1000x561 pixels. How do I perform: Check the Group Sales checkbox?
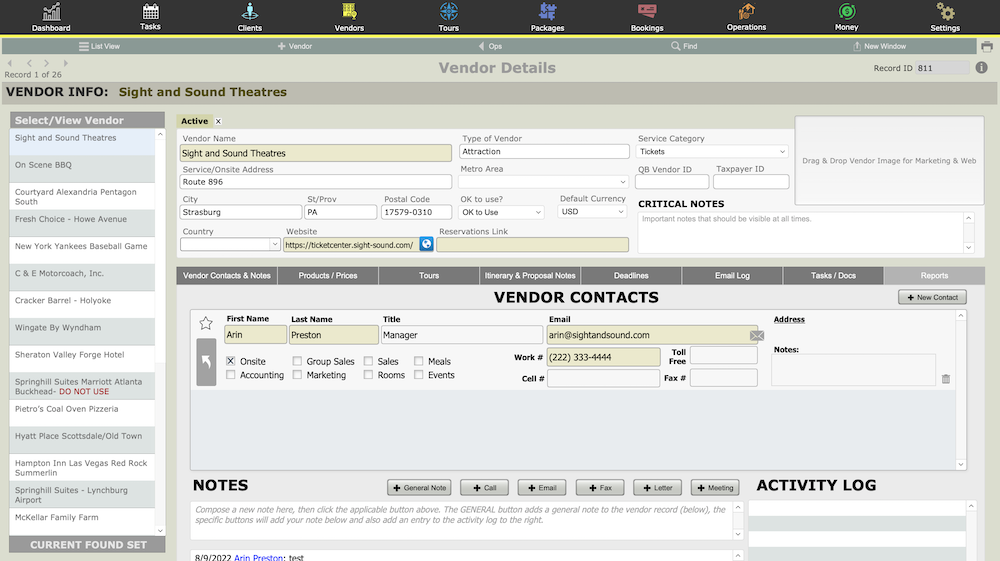click(297, 361)
